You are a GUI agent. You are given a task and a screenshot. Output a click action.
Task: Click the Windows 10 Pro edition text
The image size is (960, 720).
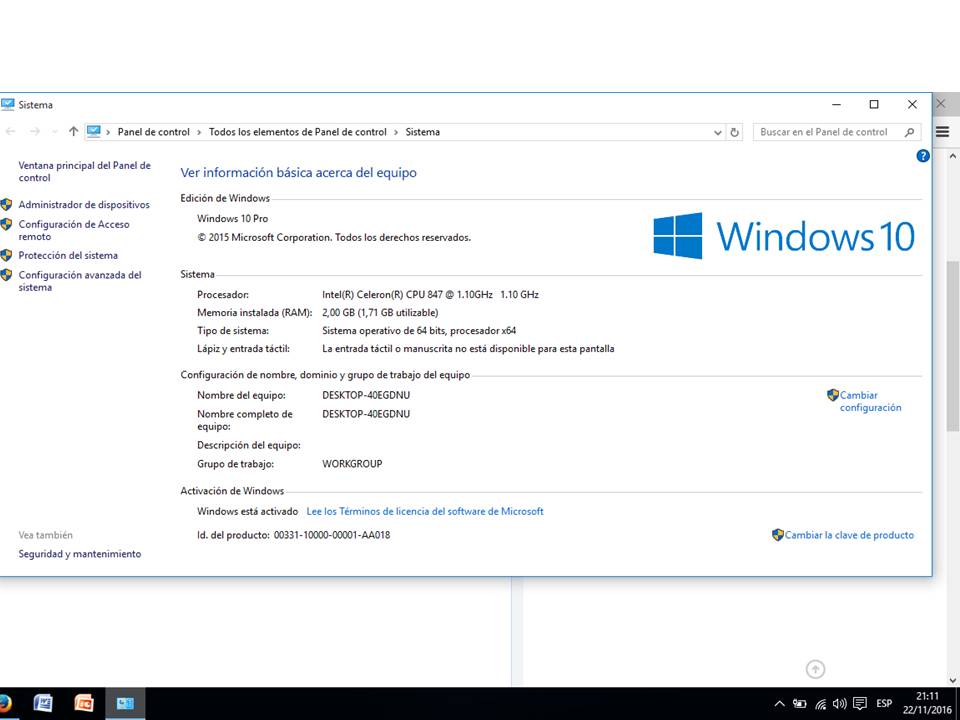click(233, 219)
